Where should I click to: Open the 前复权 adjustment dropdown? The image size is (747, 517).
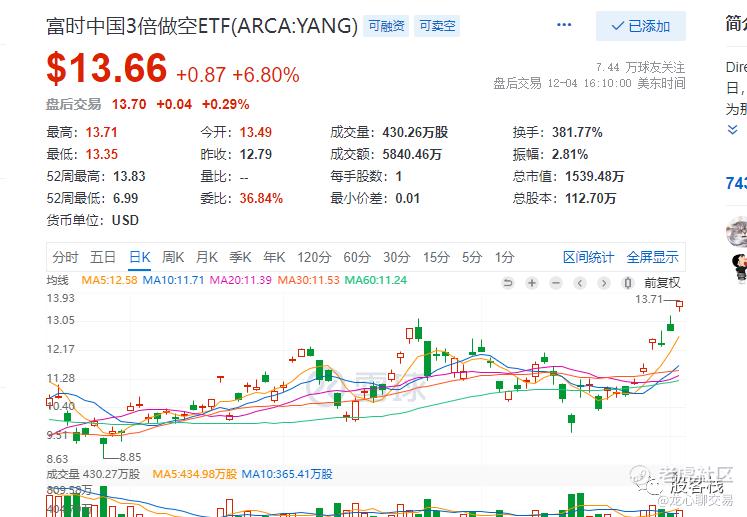(662, 283)
